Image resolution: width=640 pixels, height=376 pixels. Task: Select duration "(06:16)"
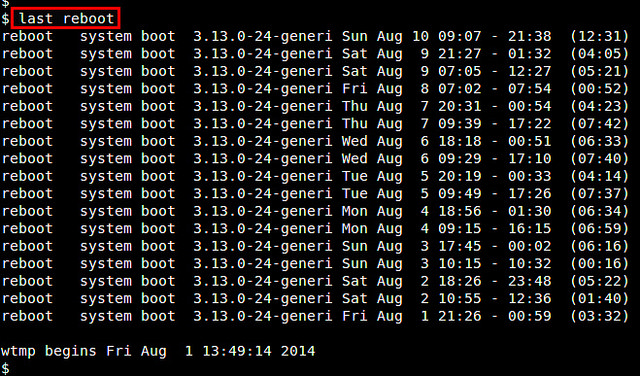(x=599, y=246)
